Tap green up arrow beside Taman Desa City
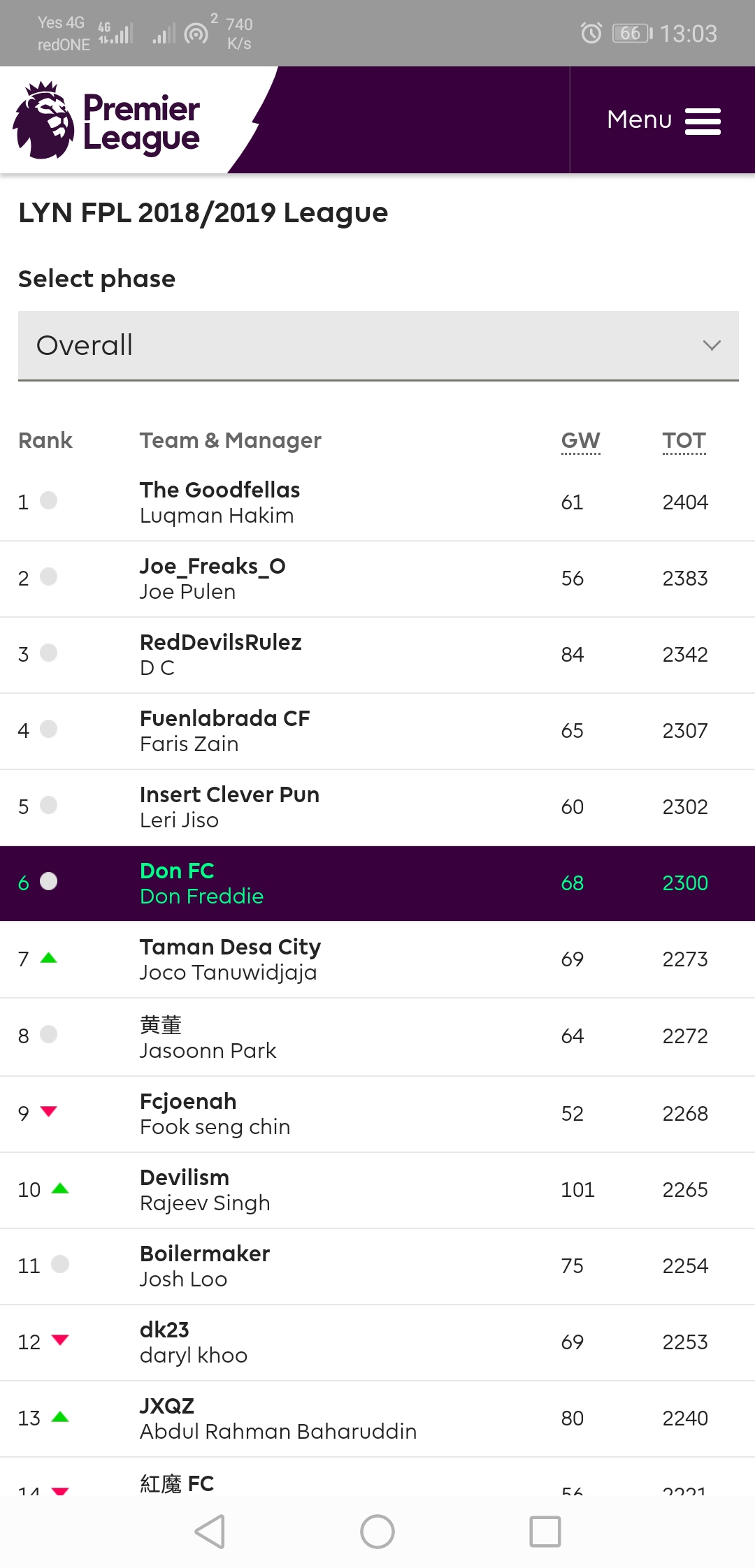 (x=48, y=958)
